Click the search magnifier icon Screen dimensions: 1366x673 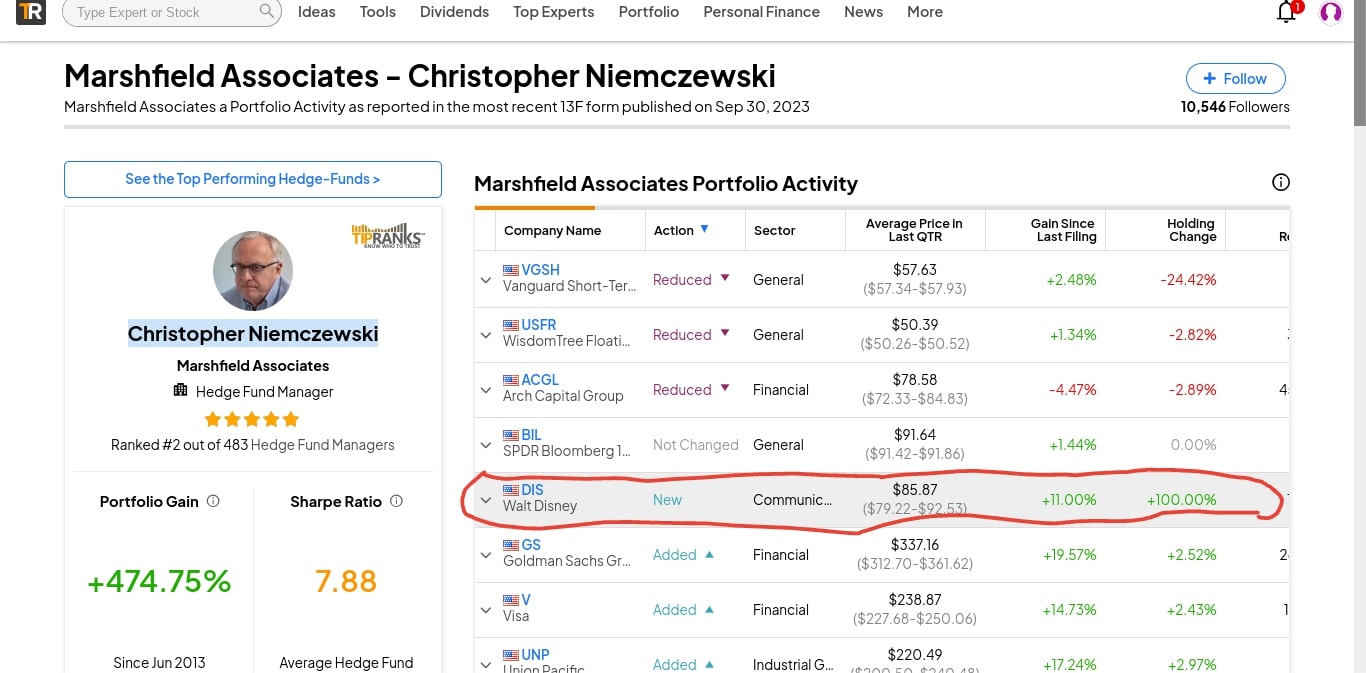[266, 12]
